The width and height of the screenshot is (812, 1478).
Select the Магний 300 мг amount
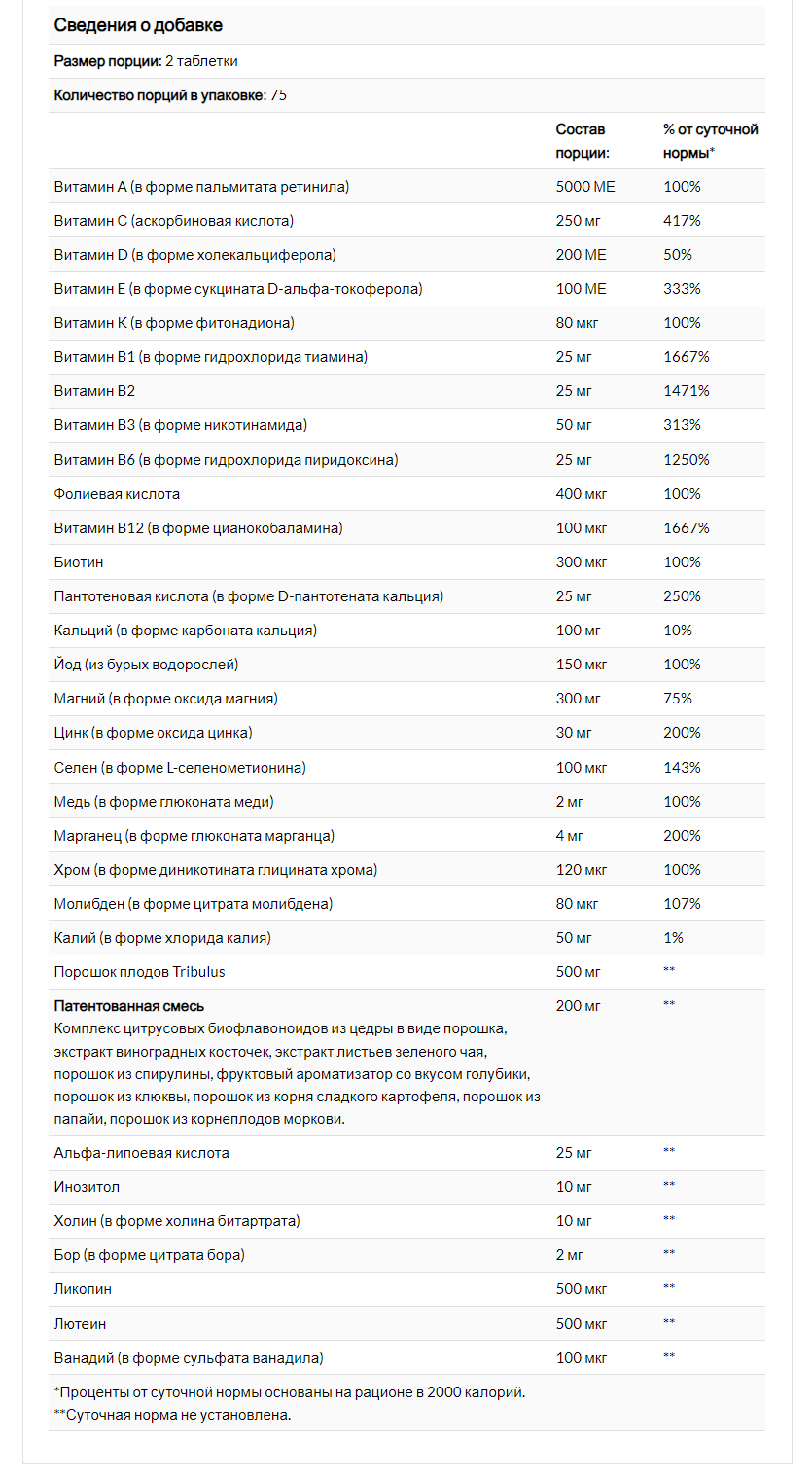click(578, 699)
